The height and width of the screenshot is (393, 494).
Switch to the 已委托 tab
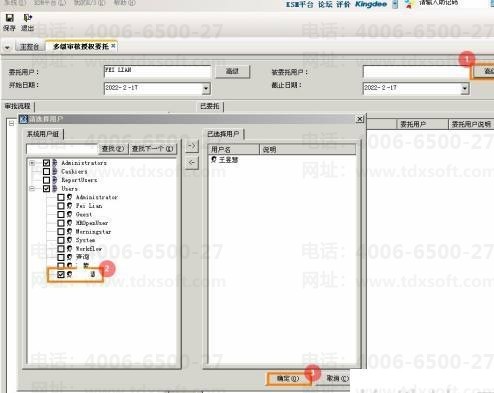click(x=210, y=106)
